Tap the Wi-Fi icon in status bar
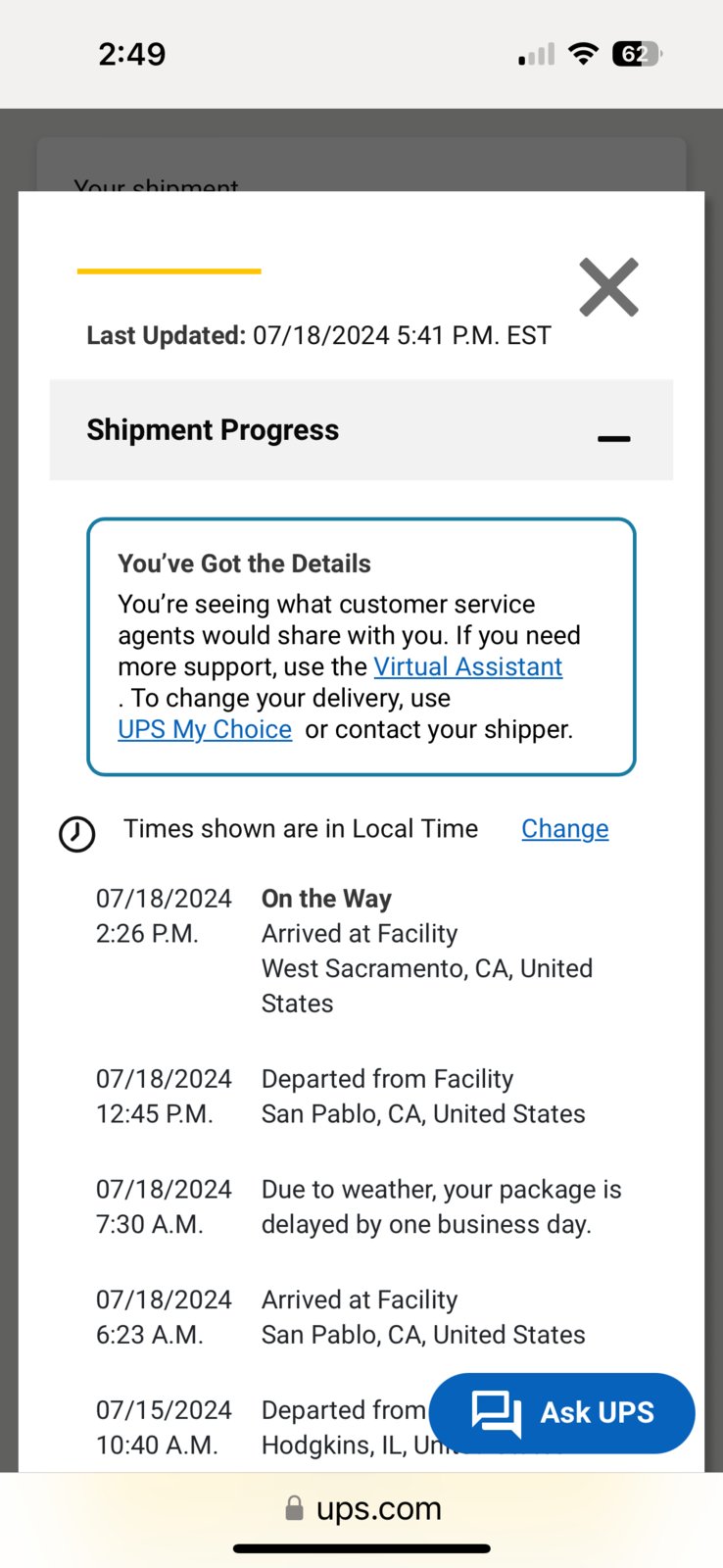The height and width of the screenshot is (1568, 723). click(584, 54)
